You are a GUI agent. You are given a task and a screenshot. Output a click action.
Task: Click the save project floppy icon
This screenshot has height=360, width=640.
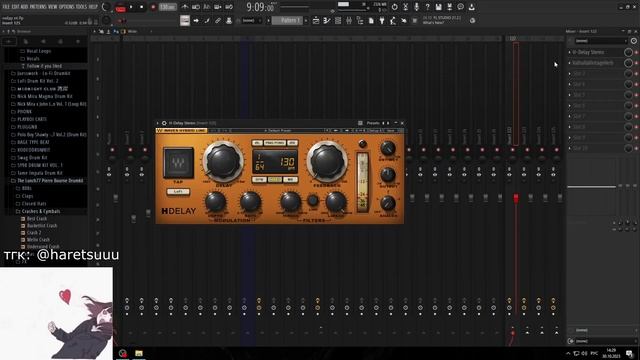pyautogui.click(x=438, y=7)
